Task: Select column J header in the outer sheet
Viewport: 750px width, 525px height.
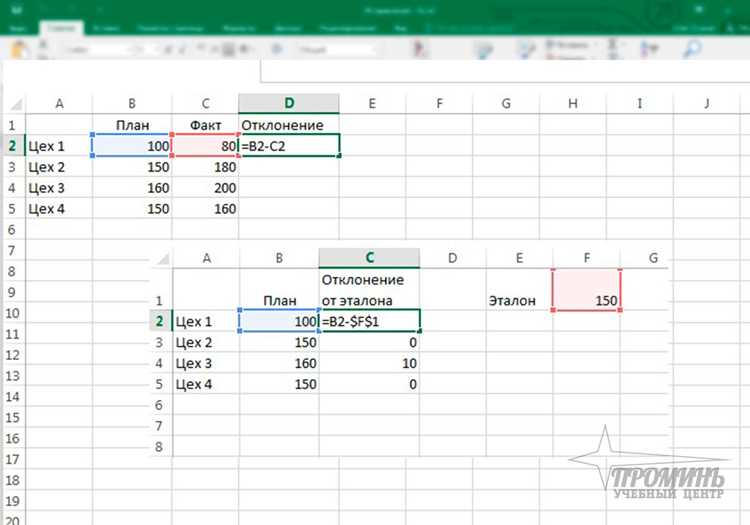Action: point(706,103)
